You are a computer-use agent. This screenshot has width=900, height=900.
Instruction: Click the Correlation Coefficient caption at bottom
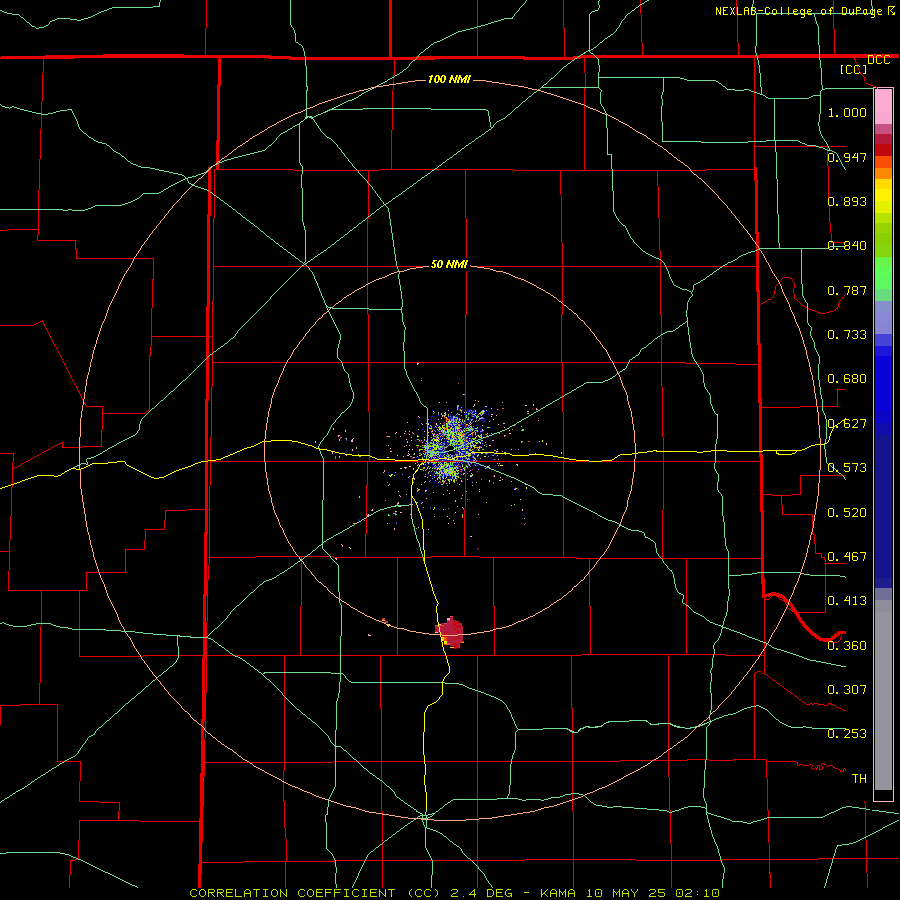tap(454, 893)
